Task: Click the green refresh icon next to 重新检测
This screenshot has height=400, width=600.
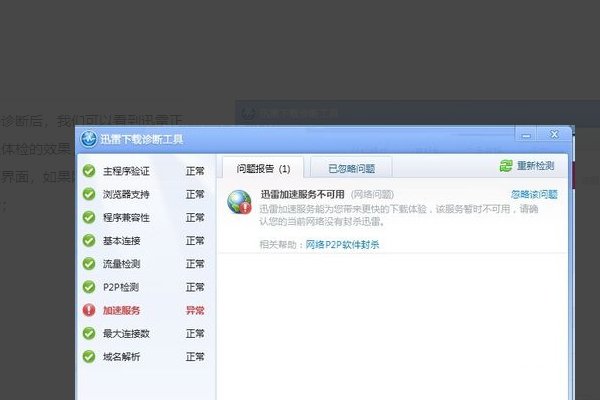Action: tap(506, 166)
